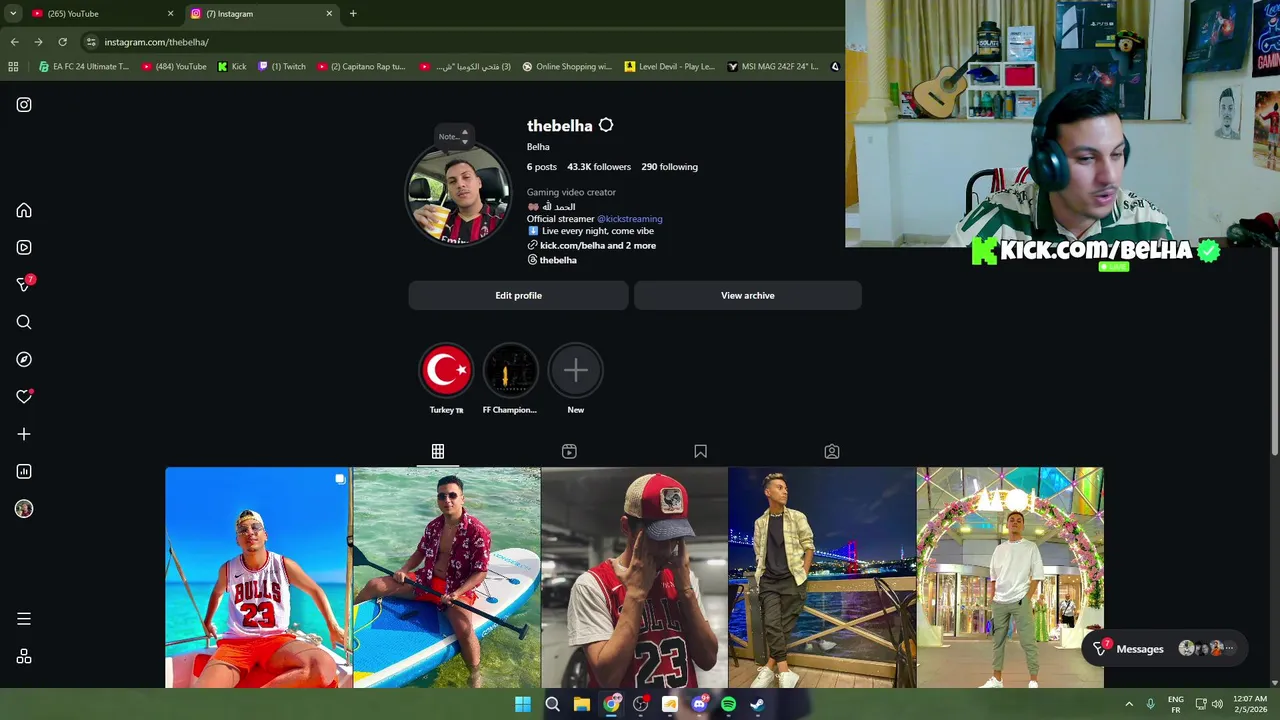This screenshot has height=720, width=1280.
Task: Open Discord from the taskbar
Action: [x=699, y=704]
